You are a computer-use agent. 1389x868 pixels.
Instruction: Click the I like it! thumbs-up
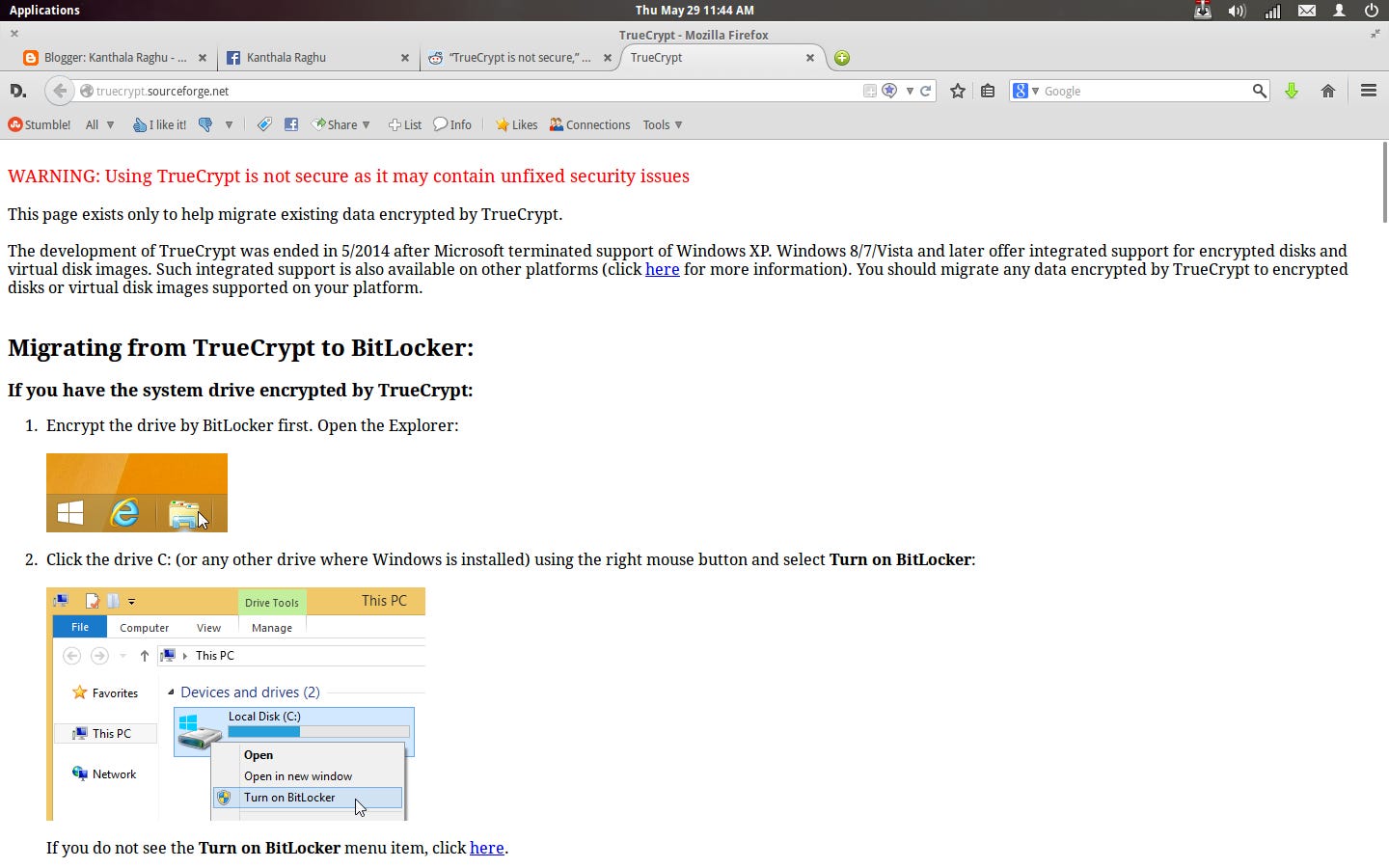(160, 124)
